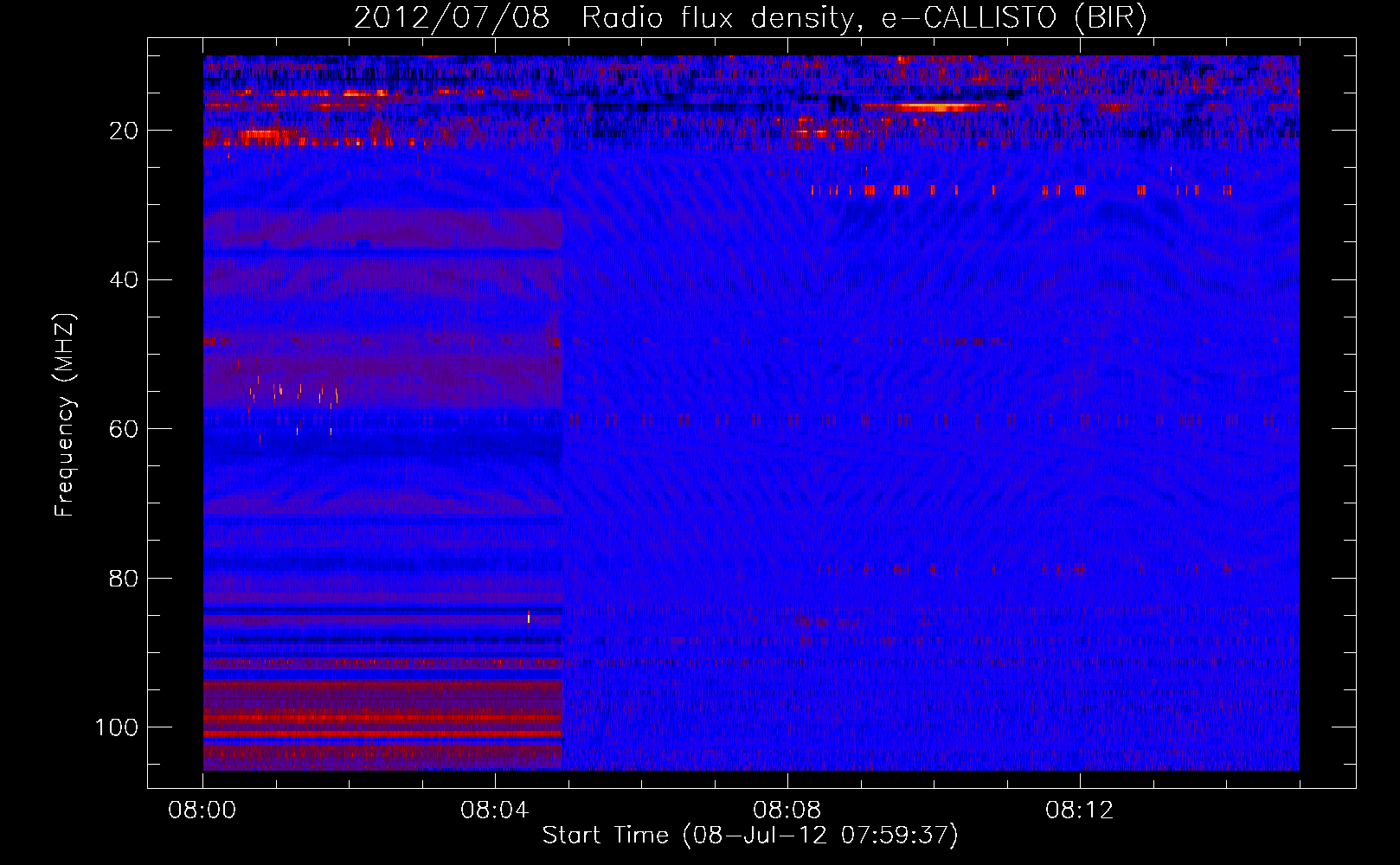The image size is (1400, 865).
Task: Click the 08:00 time tick label
Action: [202, 811]
